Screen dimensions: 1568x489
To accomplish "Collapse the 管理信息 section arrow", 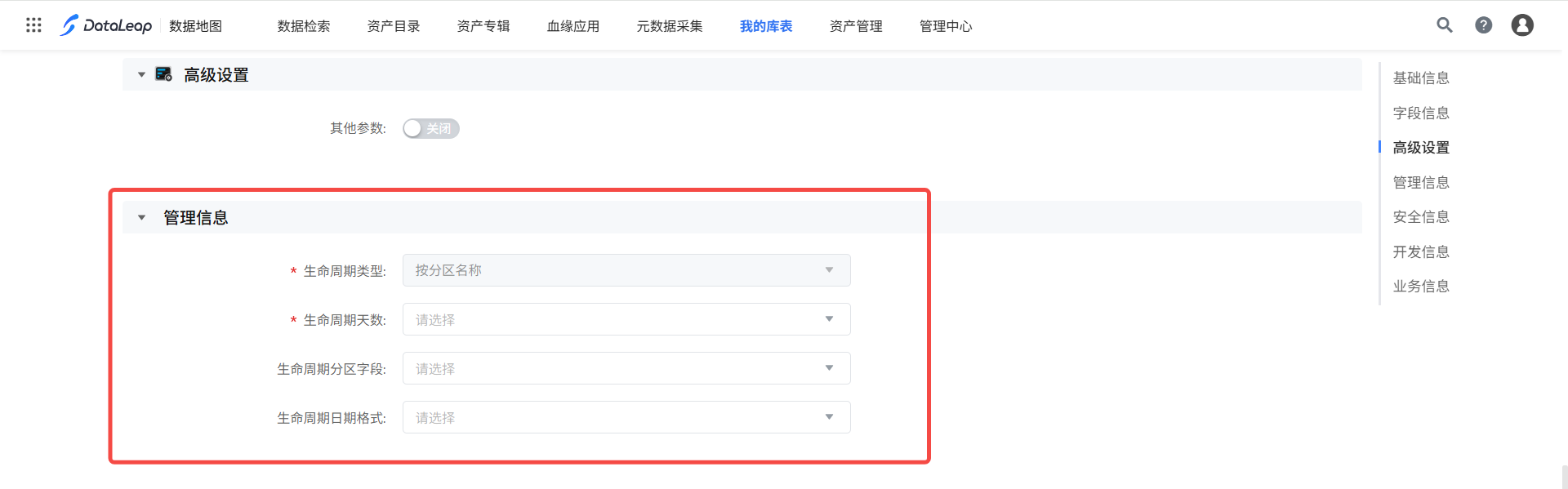I will (x=141, y=217).
